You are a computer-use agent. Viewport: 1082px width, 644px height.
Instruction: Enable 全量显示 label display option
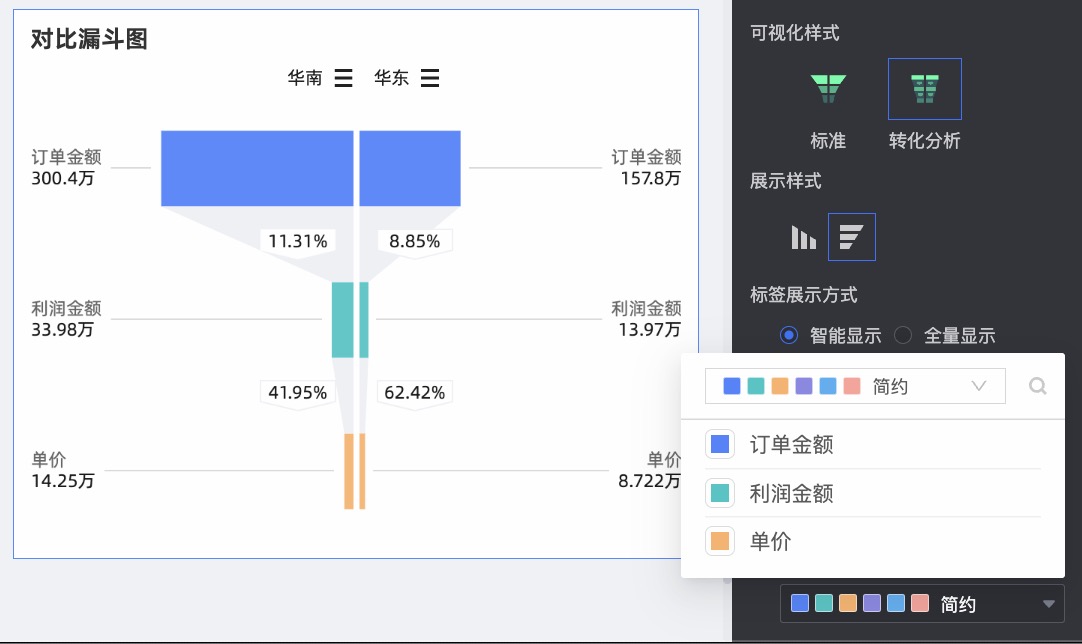pyautogui.click(x=903, y=335)
